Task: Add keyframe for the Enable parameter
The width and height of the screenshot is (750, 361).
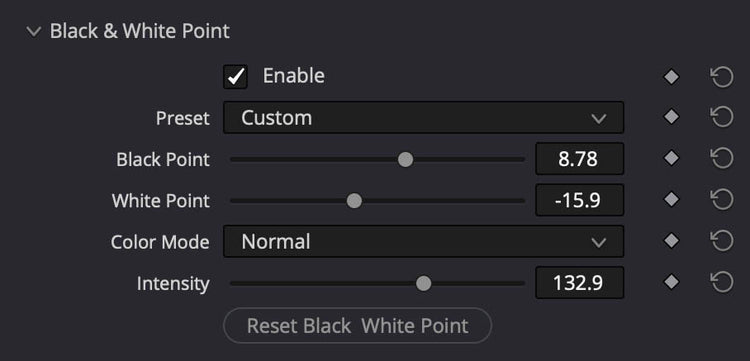Action: pos(671,77)
